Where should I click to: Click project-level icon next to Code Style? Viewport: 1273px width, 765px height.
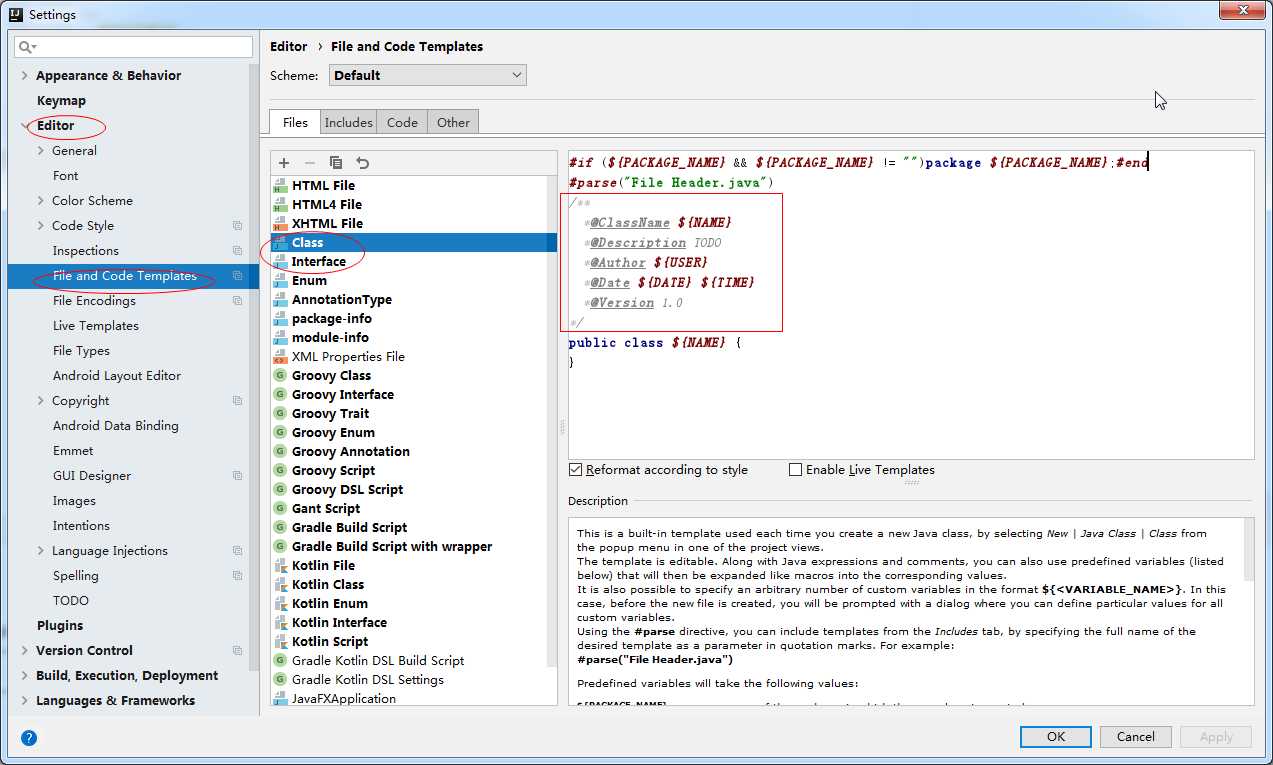pyautogui.click(x=238, y=226)
